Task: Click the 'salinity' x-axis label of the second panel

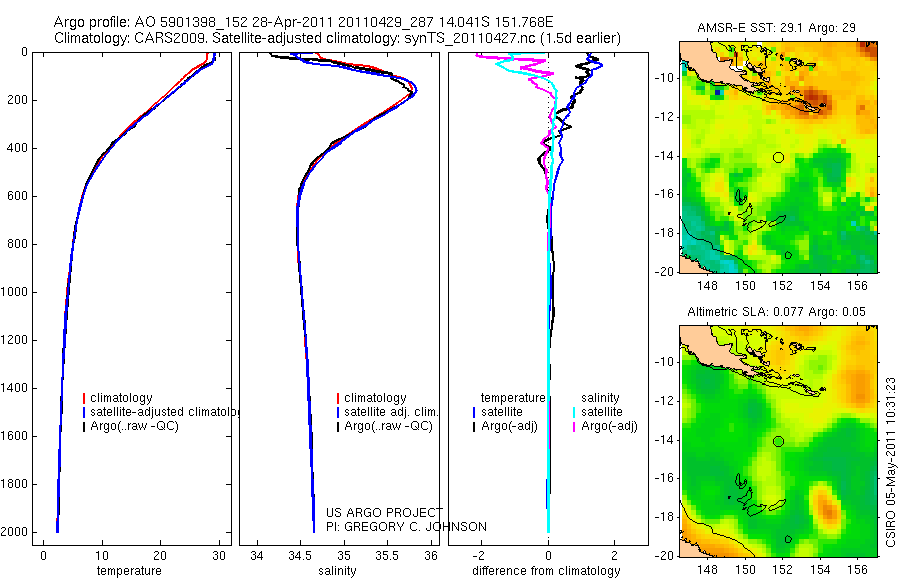Action: coord(337,571)
